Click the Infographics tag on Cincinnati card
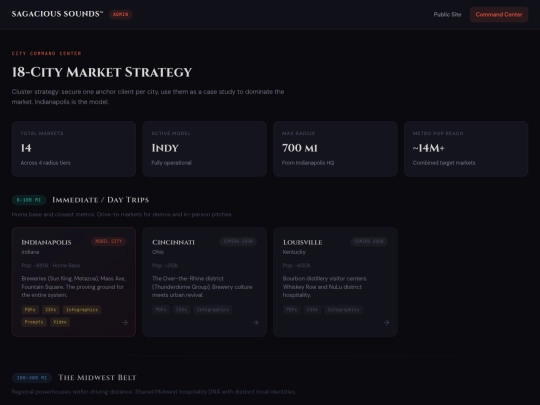Screen dimensions: 540x405 coord(212,310)
